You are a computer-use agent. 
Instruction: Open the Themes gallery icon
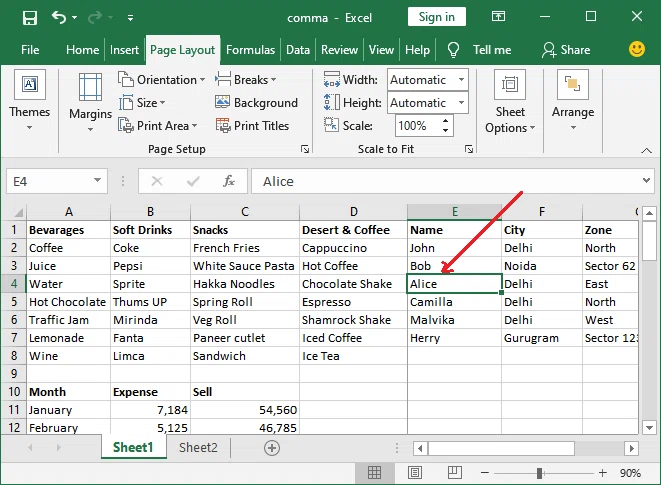tap(30, 84)
